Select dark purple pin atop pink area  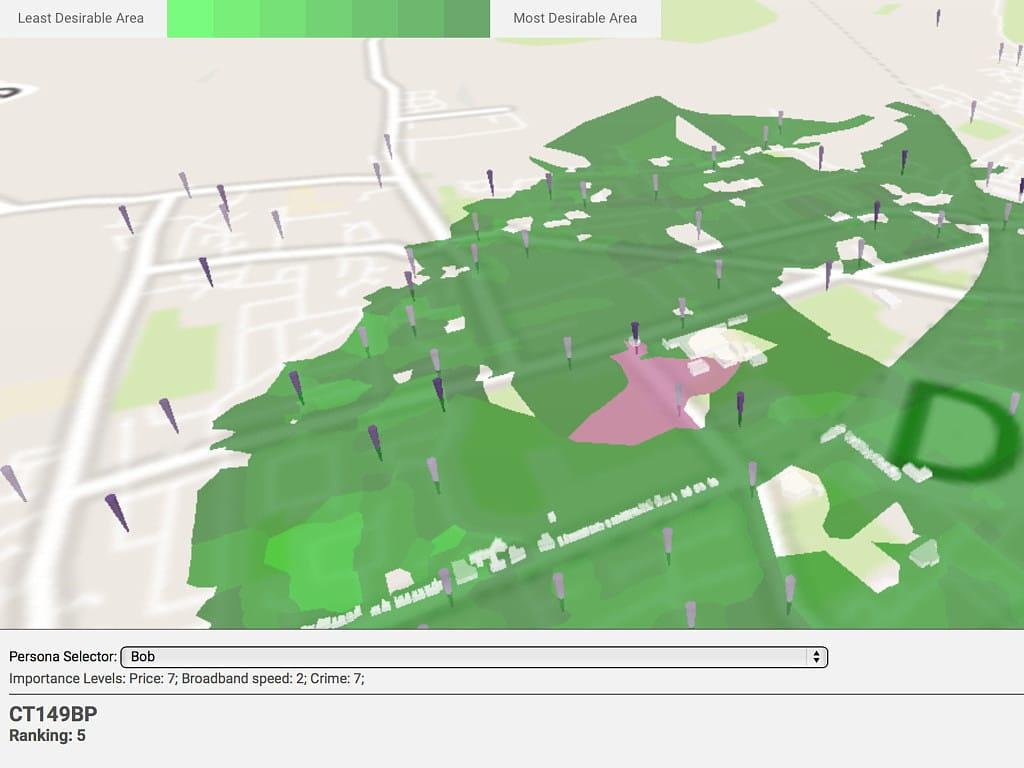635,333
